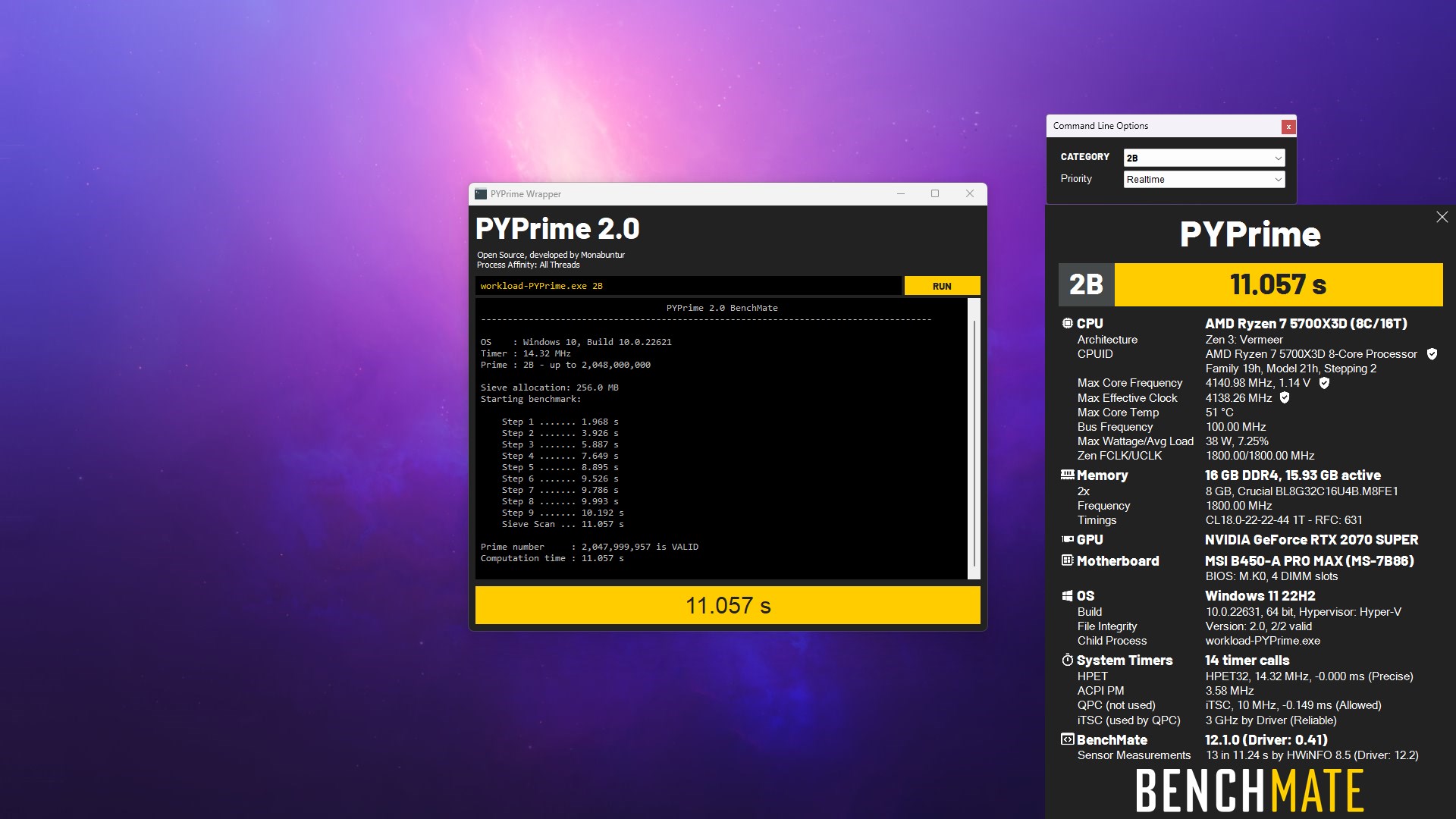
Task: Click the NVIDIA GeForce RTX 2070 SUPER text
Action: pyautogui.click(x=1311, y=540)
